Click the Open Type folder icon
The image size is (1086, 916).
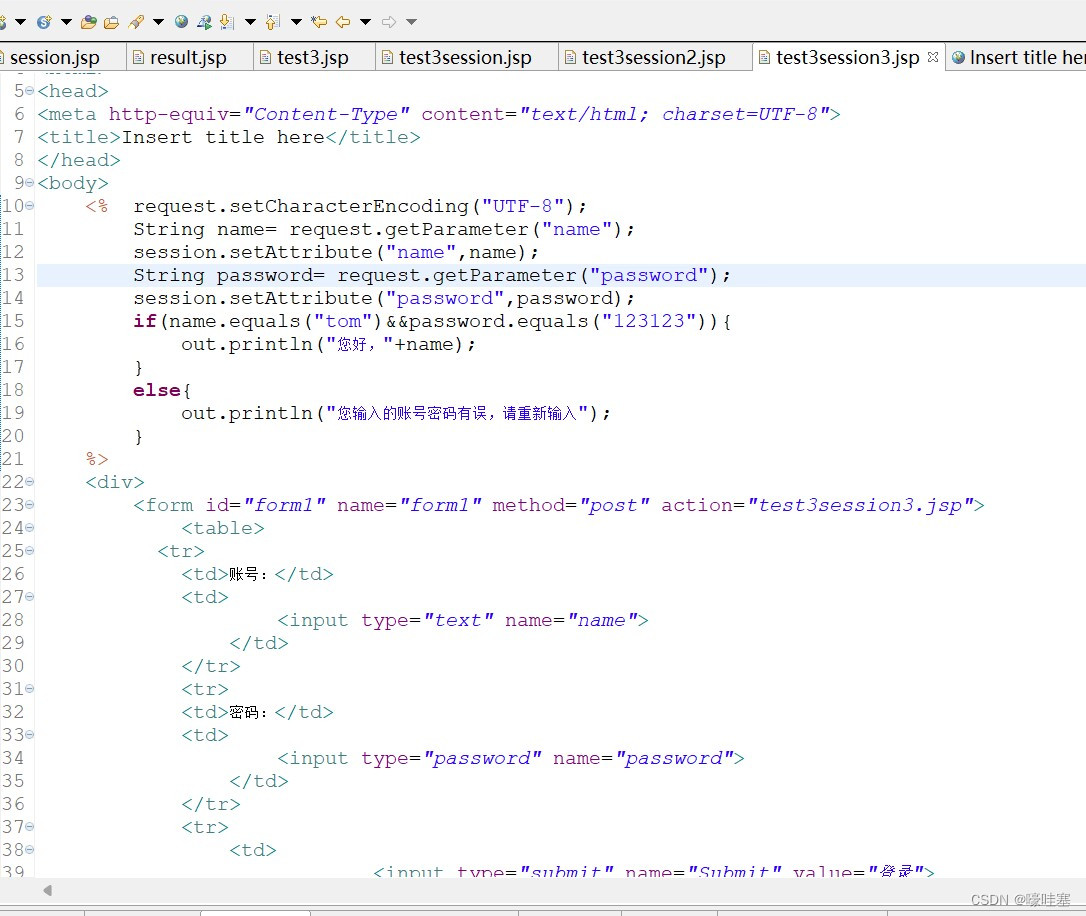coord(89,22)
